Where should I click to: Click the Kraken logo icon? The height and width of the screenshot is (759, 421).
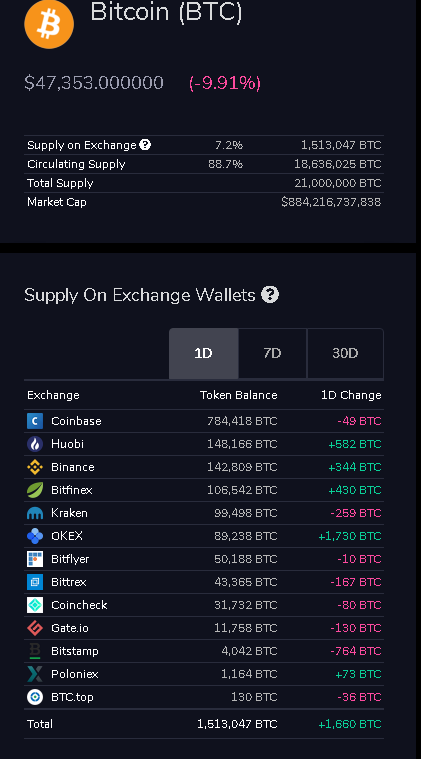click(35, 513)
